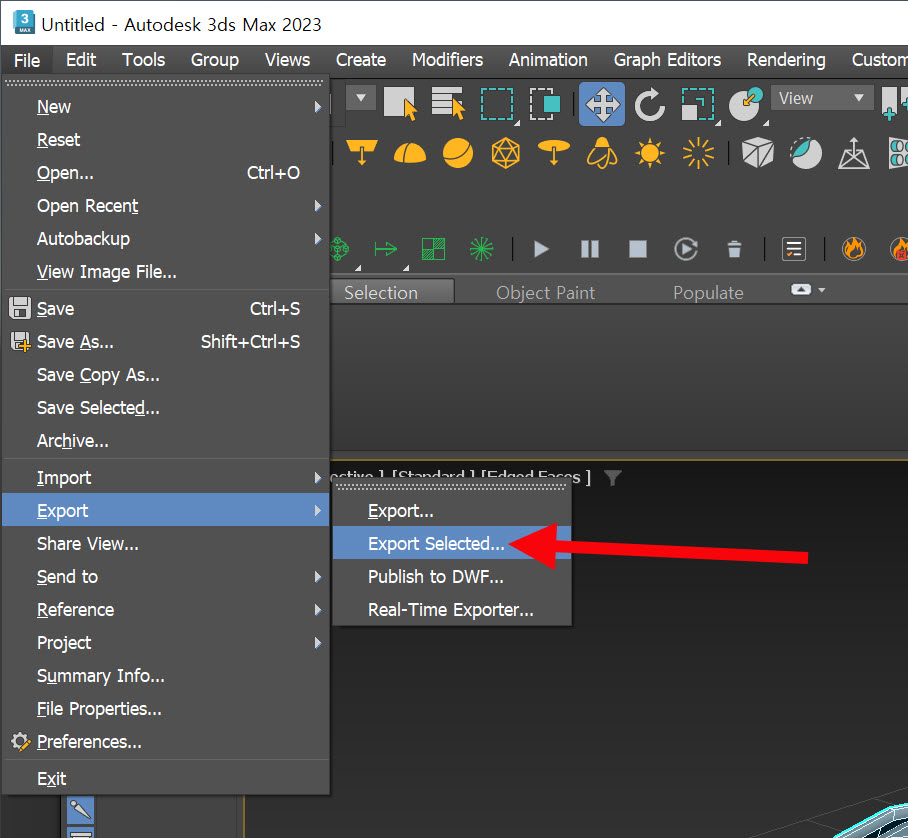Click the gray cube icon in toolbar
908x838 pixels.
tap(757, 153)
